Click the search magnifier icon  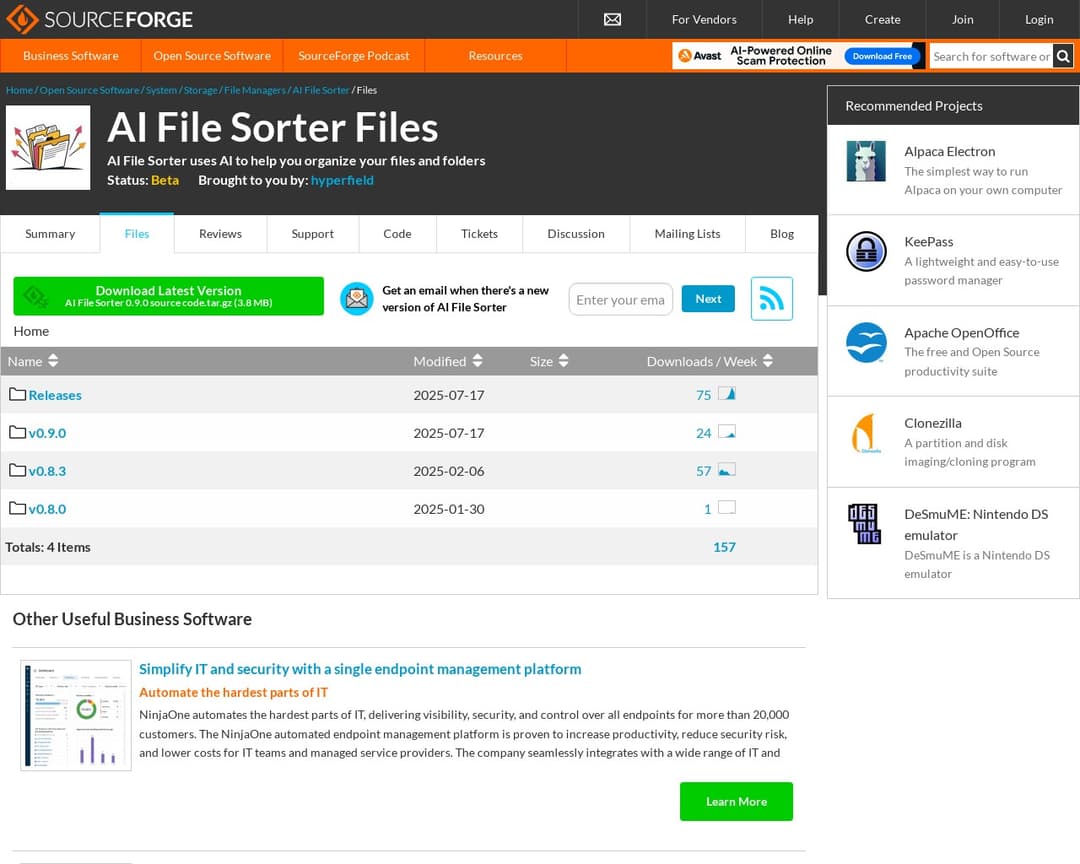coord(1063,56)
